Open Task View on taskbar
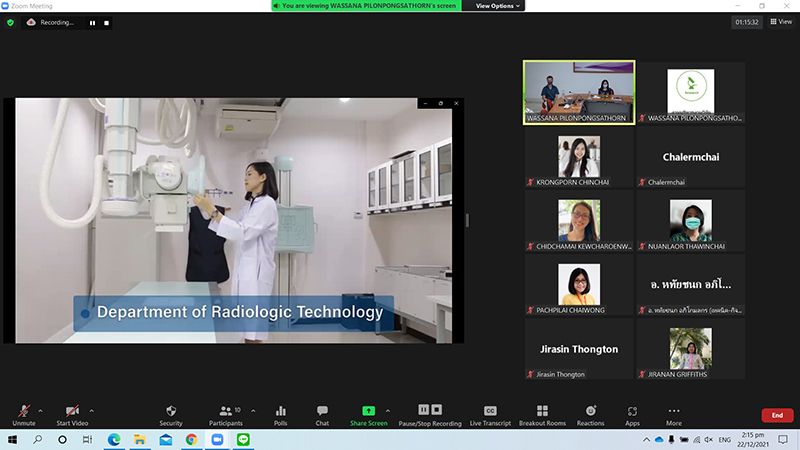 point(87,439)
